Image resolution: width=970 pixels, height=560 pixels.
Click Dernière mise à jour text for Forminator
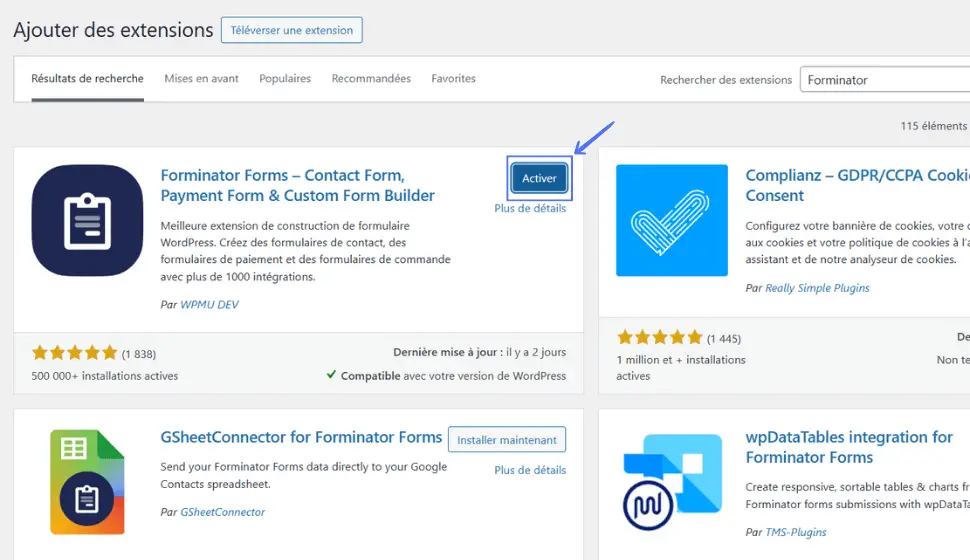tap(479, 352)
